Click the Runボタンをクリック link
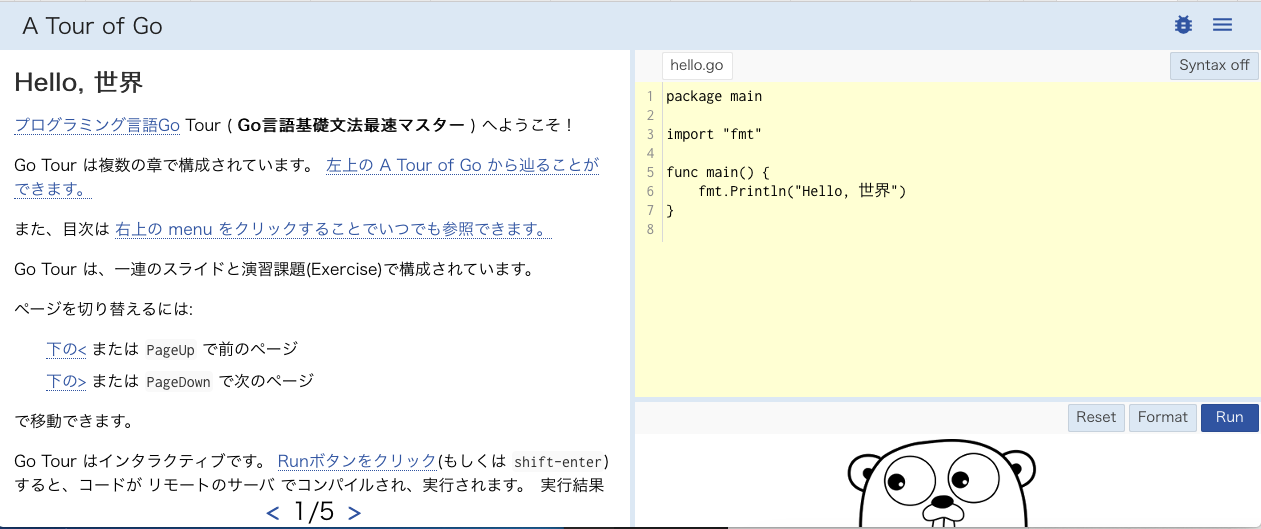The width and height of the screenshot is (1261, 529). (x=357, y=461)
